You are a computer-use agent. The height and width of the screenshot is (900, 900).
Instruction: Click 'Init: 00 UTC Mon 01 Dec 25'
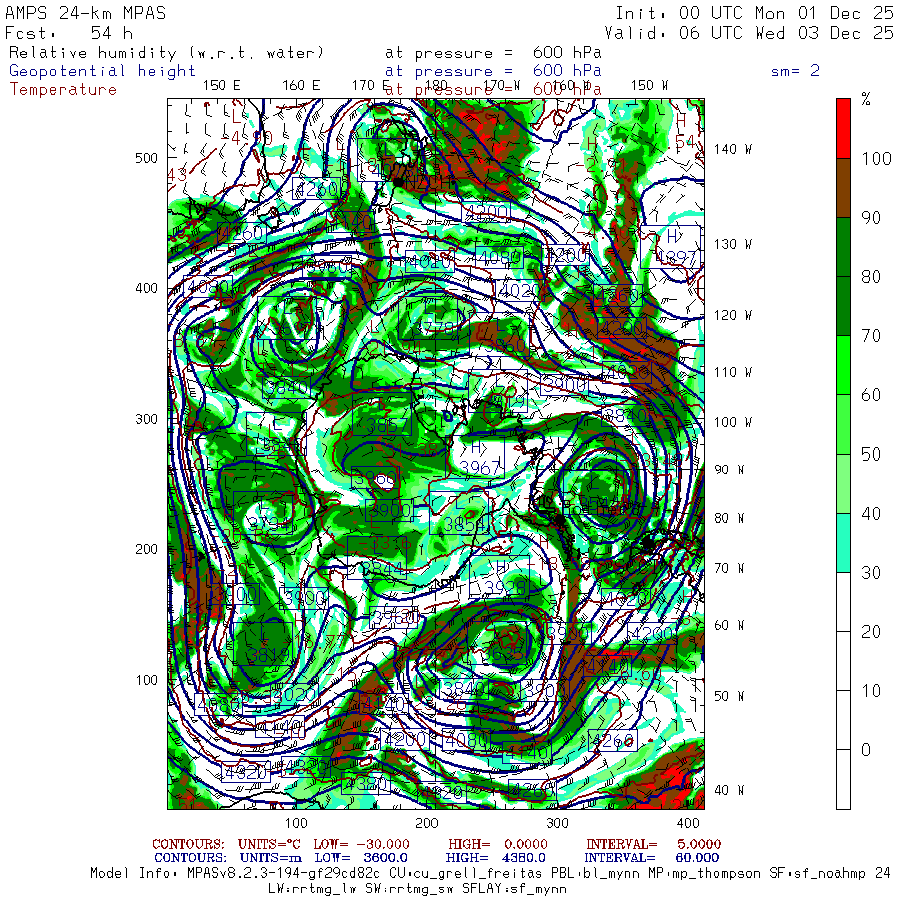click(x=755, y=13)
